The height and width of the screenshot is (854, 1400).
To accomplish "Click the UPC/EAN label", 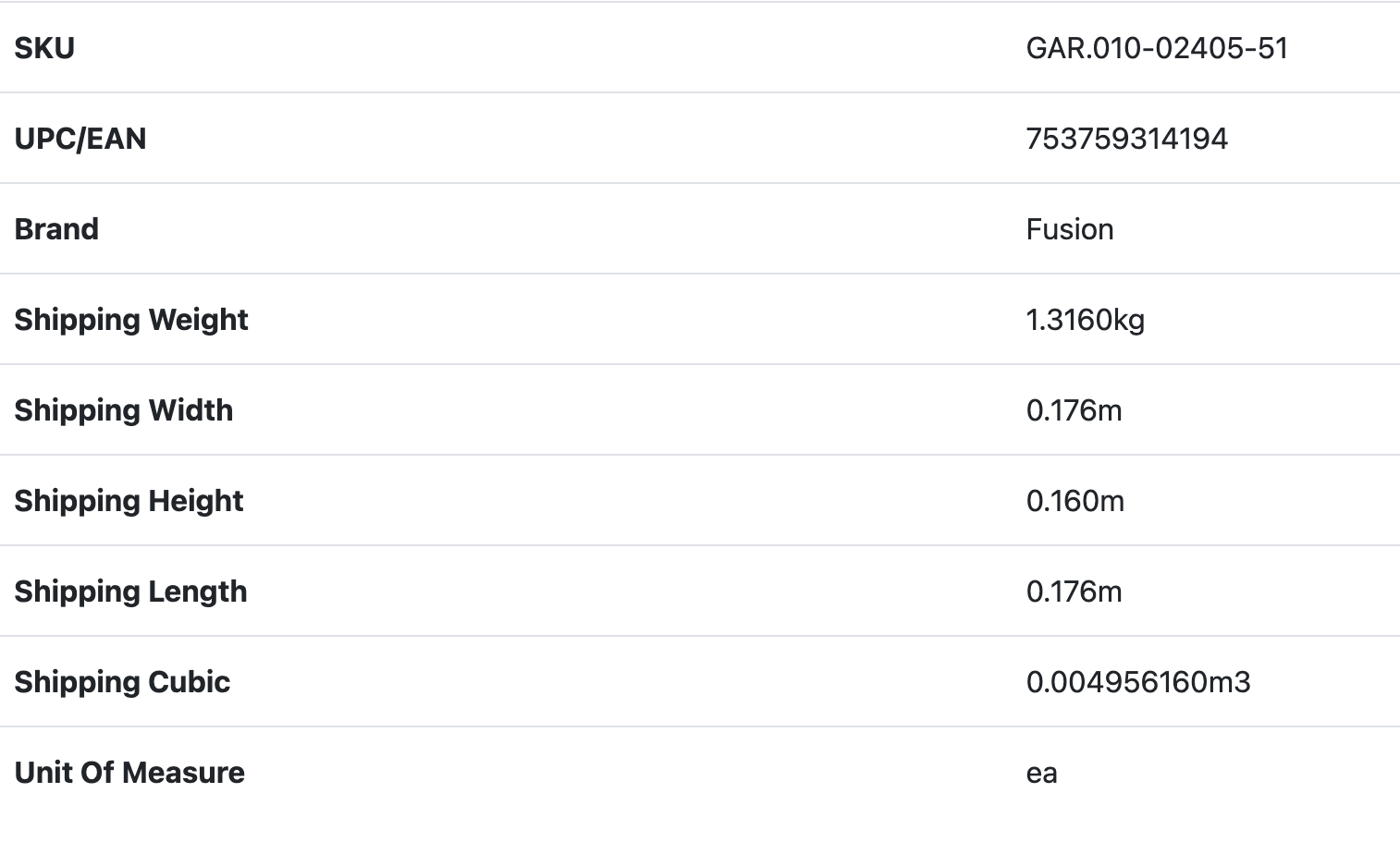I will (80, 139).
